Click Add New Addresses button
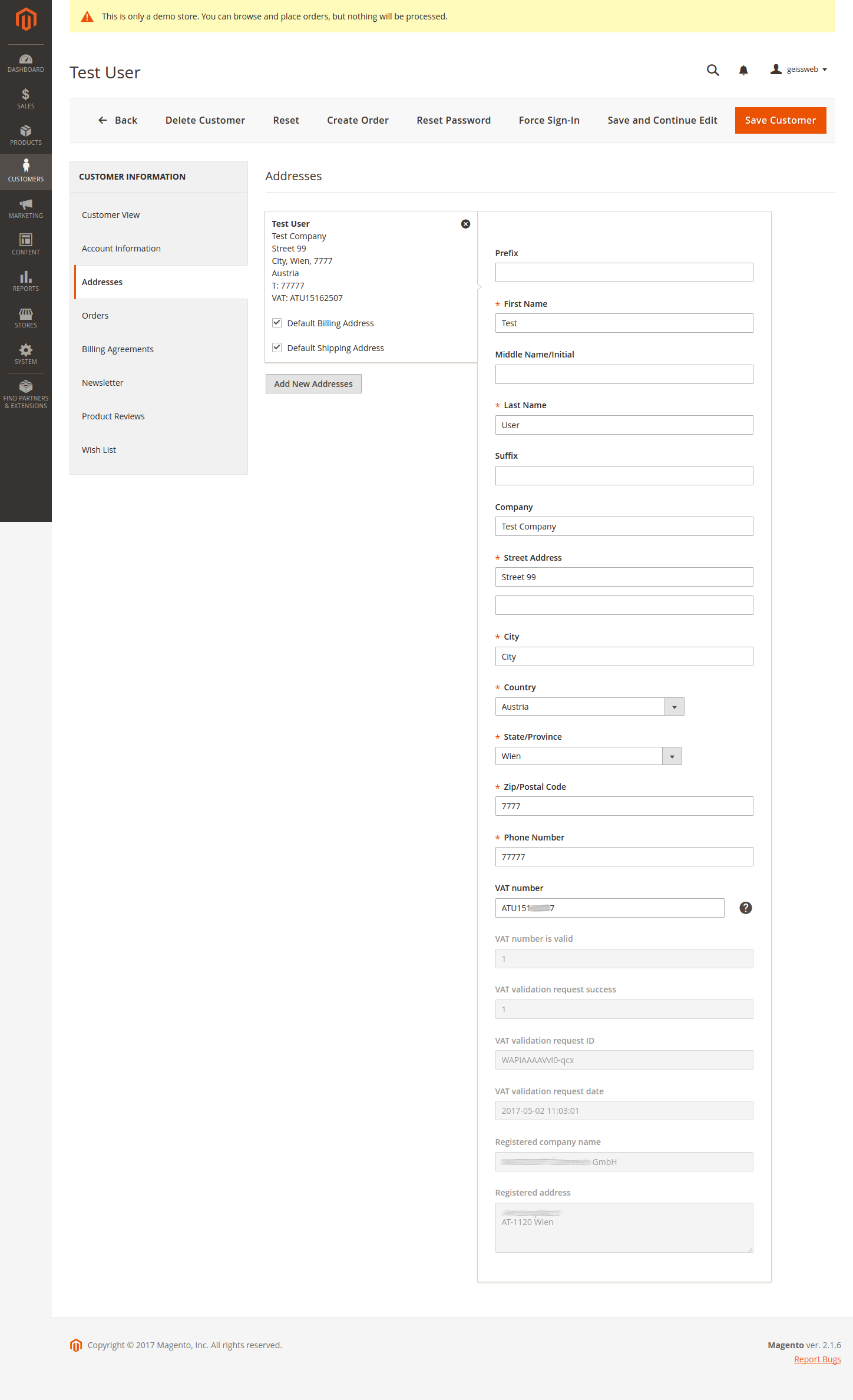The width and height of the screenshot is (853, 1400). (x=313, y=383)
